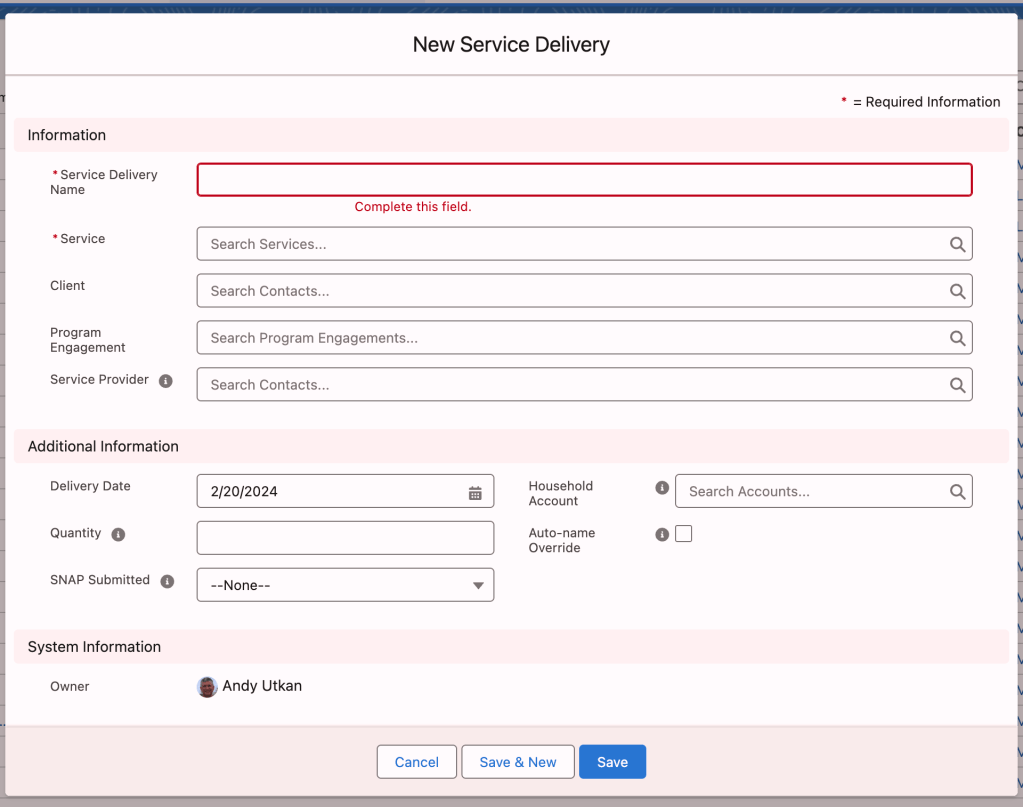
Task: Open the Delivery Date calendar picker
Action: point(475,493)
